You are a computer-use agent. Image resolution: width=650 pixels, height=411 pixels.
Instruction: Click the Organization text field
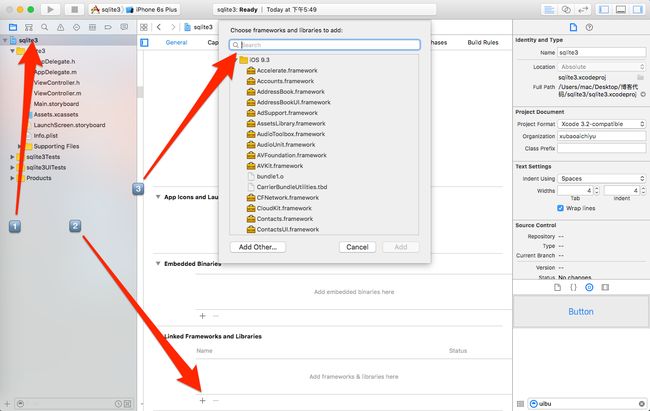[x=601, y=136]
